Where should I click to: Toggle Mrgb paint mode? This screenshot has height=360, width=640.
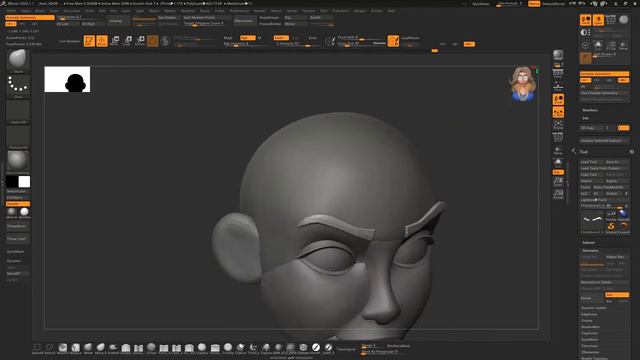tap(228, 38)
